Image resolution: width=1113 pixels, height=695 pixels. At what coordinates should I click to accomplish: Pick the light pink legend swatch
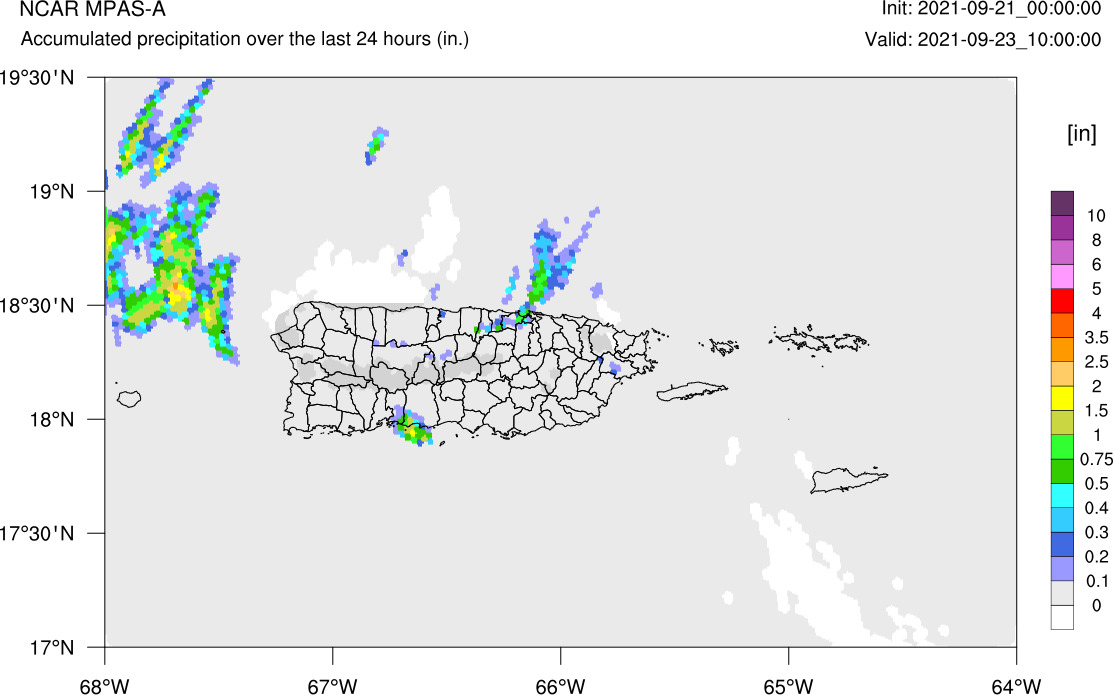[1062, 276]
